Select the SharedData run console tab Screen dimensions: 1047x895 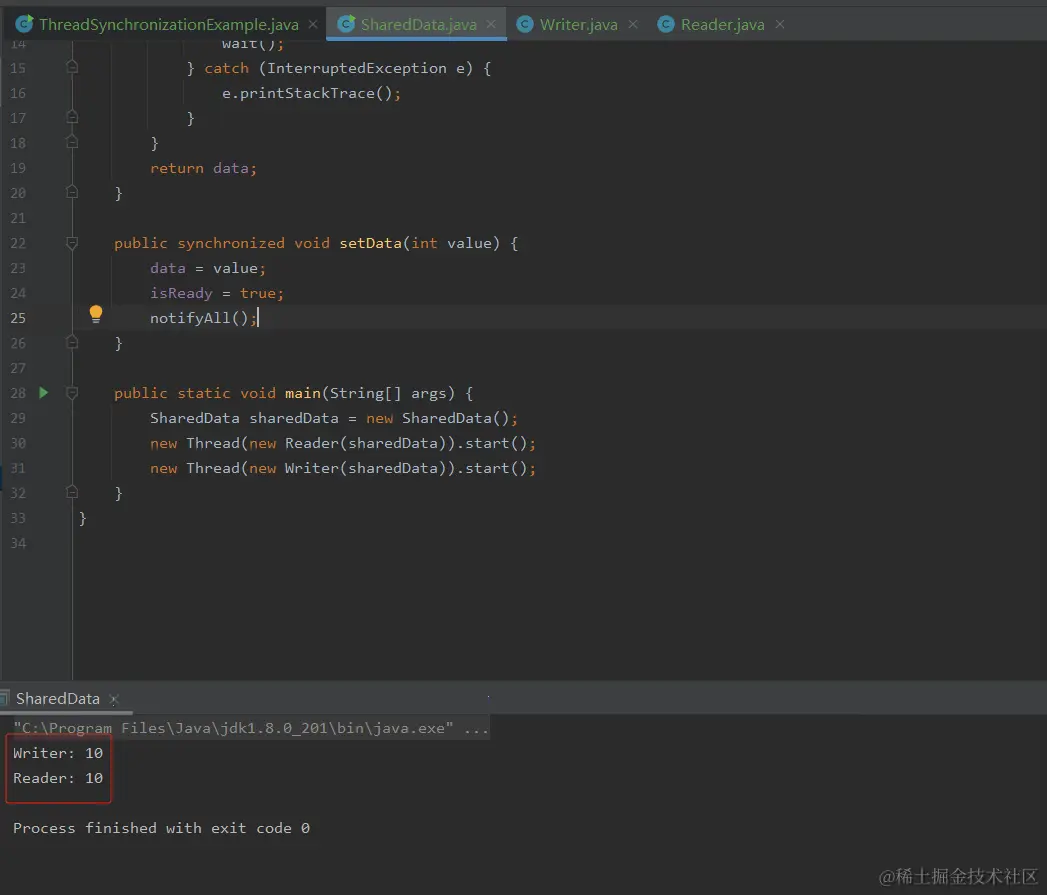(57, 699)
